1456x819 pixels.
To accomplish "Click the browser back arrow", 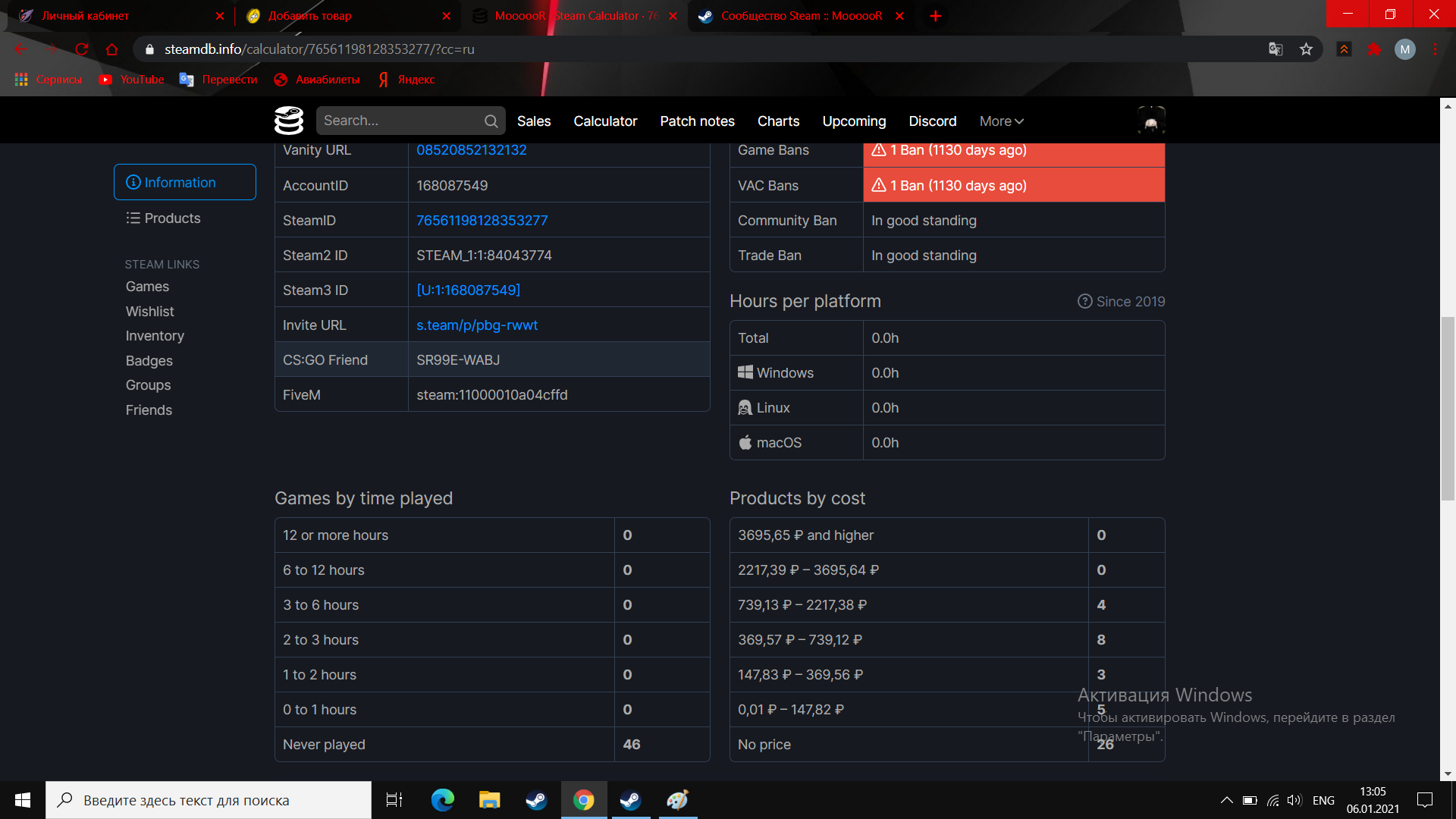I will [20, 49].
